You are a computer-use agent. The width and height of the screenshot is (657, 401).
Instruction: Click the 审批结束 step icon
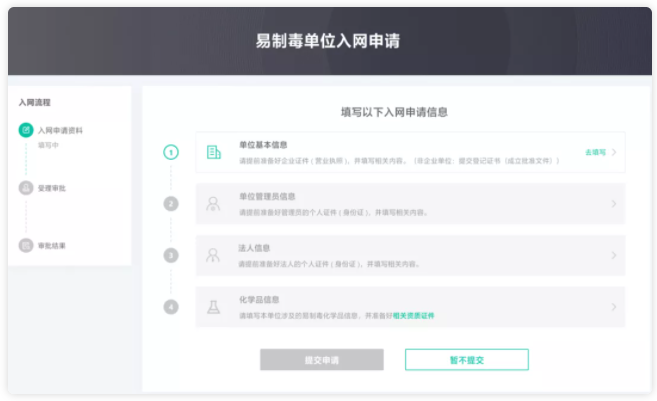26,245
